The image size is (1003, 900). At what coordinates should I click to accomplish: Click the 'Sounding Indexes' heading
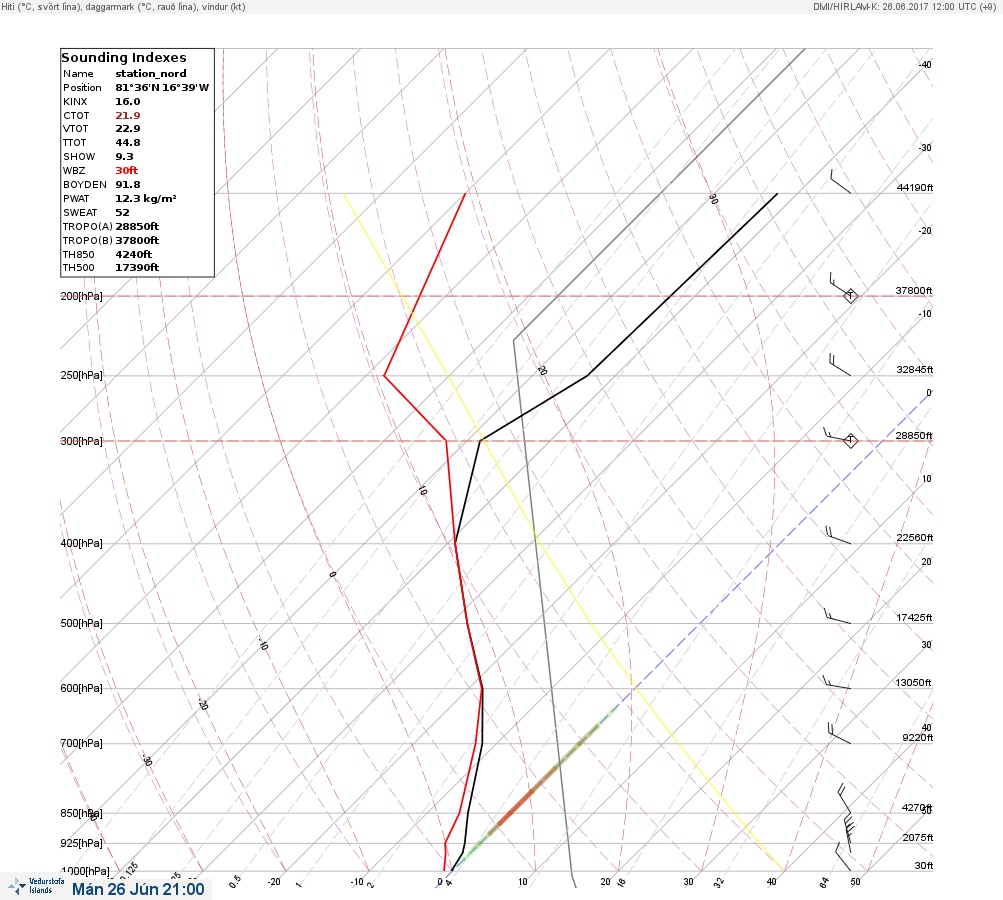[123, 58]
